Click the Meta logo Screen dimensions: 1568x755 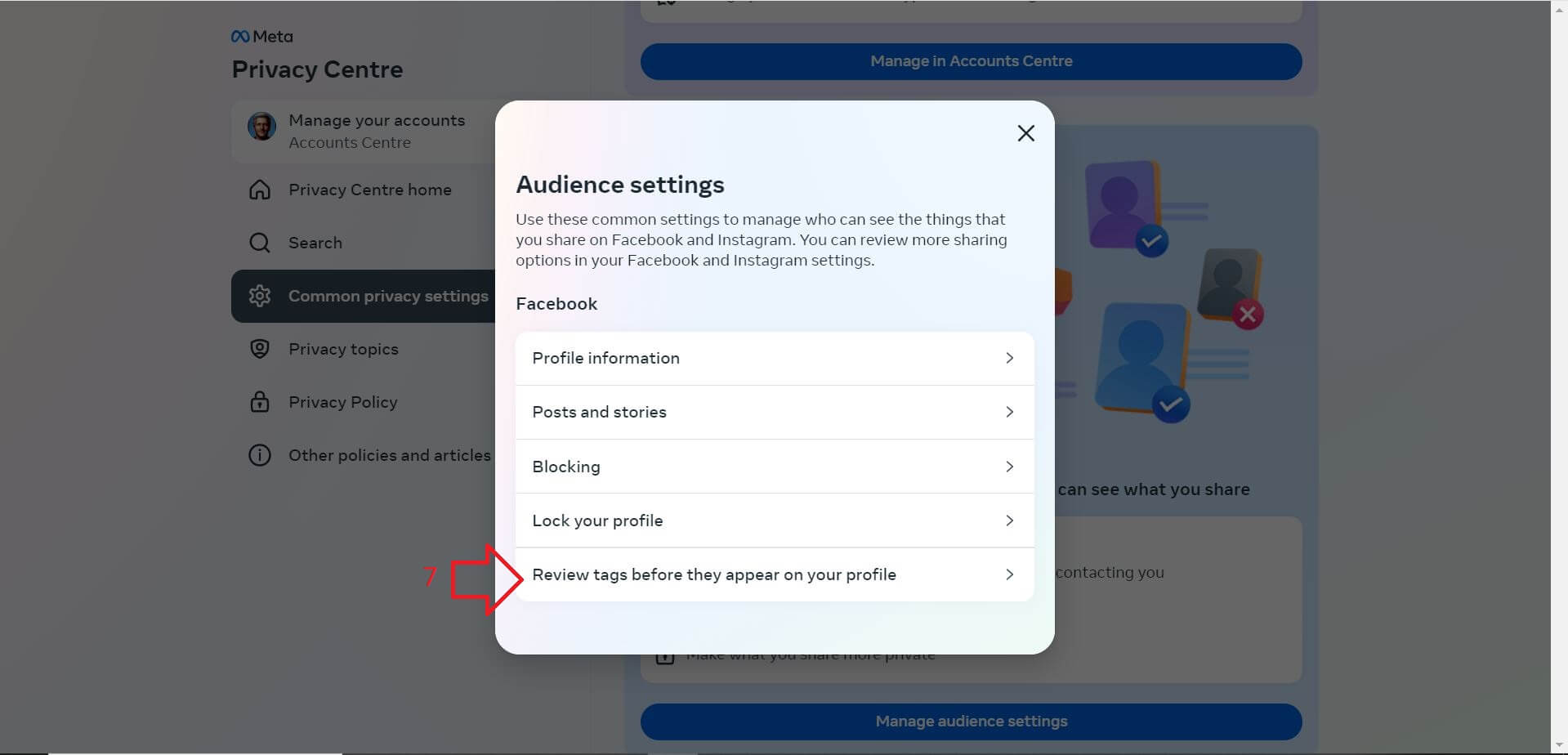tap(261, 37)
